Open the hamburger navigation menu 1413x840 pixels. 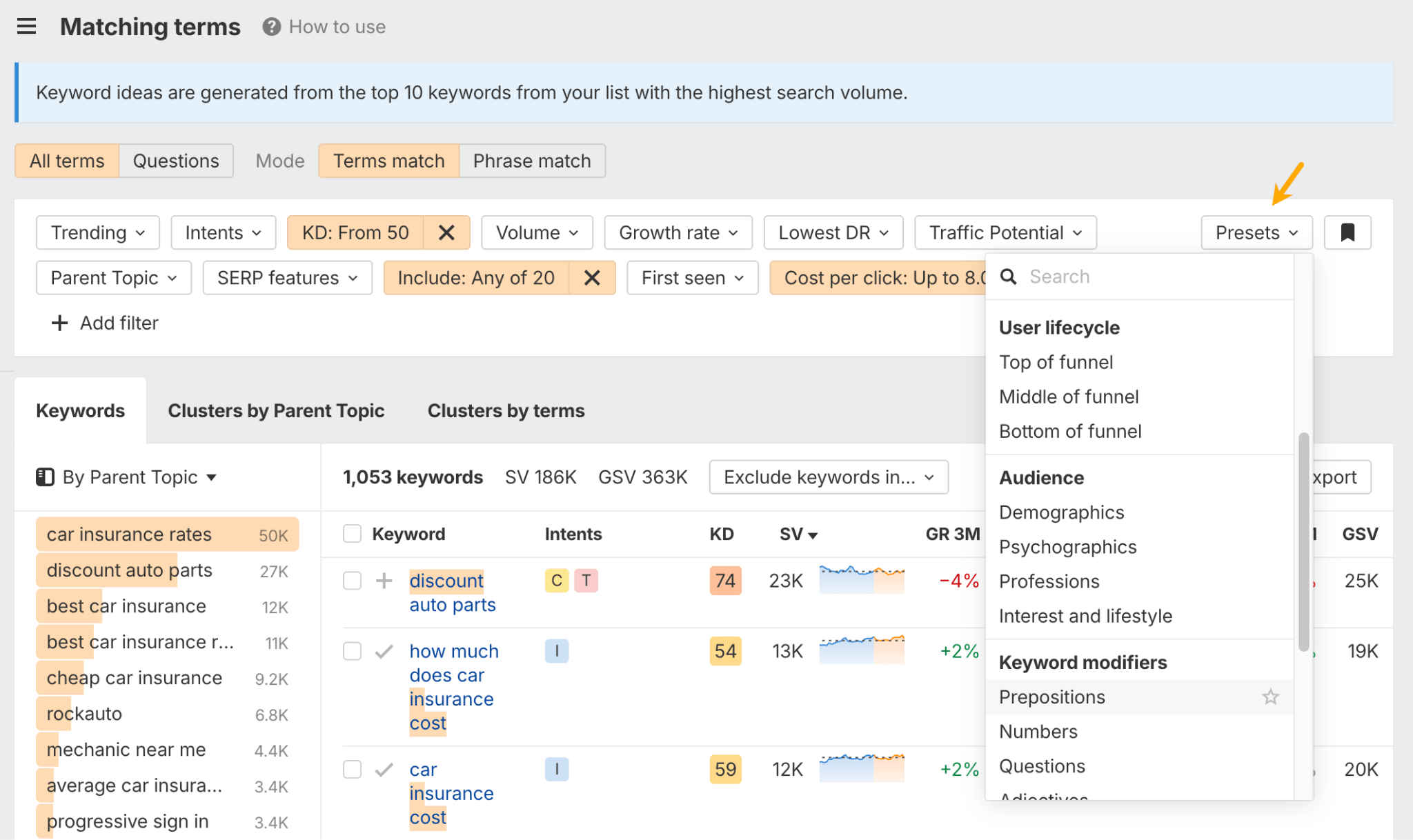coord(26,26)
